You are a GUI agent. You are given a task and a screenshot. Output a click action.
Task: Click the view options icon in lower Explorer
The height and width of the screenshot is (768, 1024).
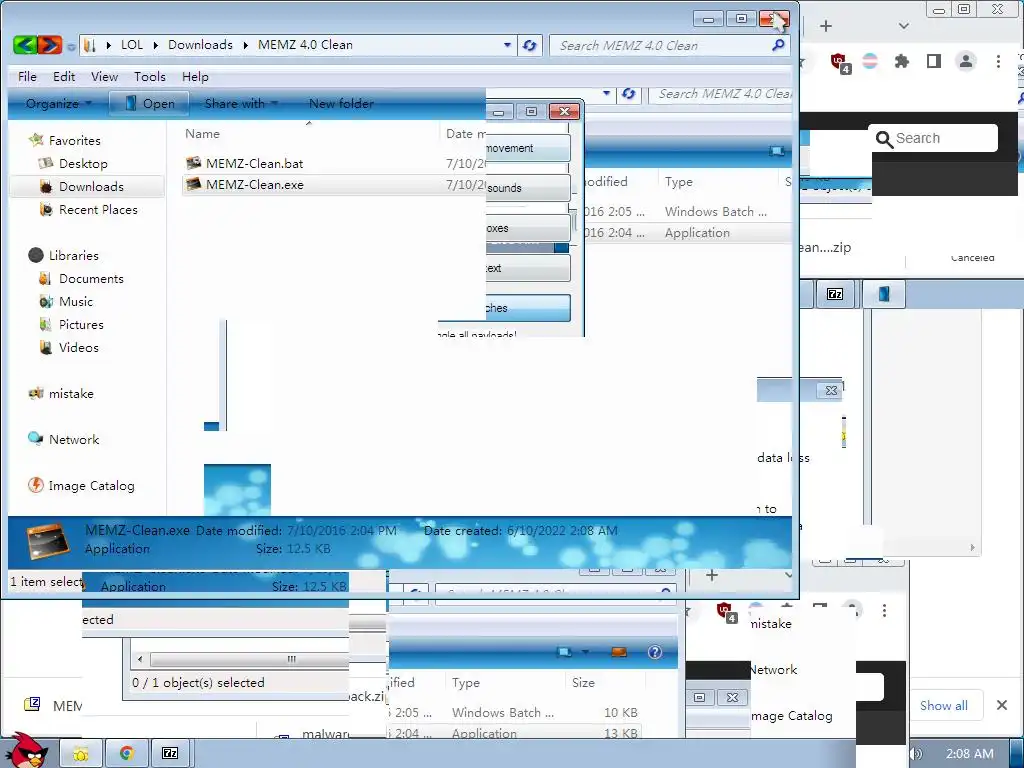point(564,652)
